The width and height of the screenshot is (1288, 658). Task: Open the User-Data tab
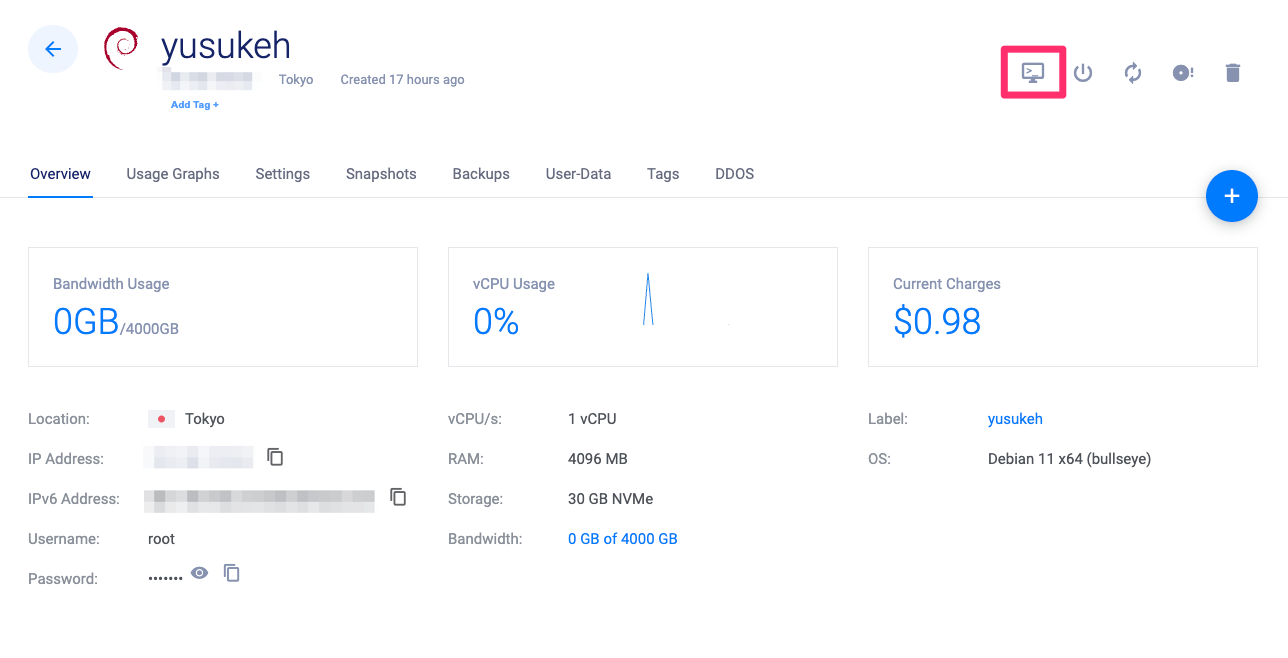tap(578, 174)
